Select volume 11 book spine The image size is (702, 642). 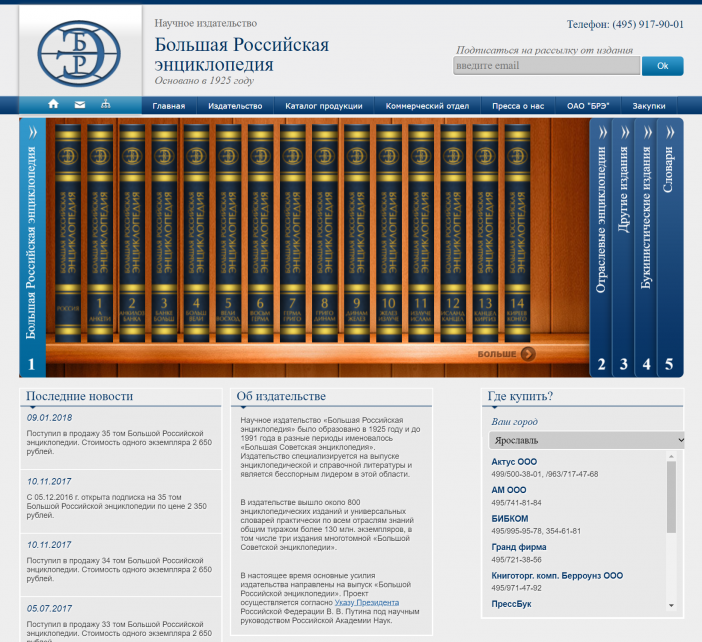(x=421, y=233)
